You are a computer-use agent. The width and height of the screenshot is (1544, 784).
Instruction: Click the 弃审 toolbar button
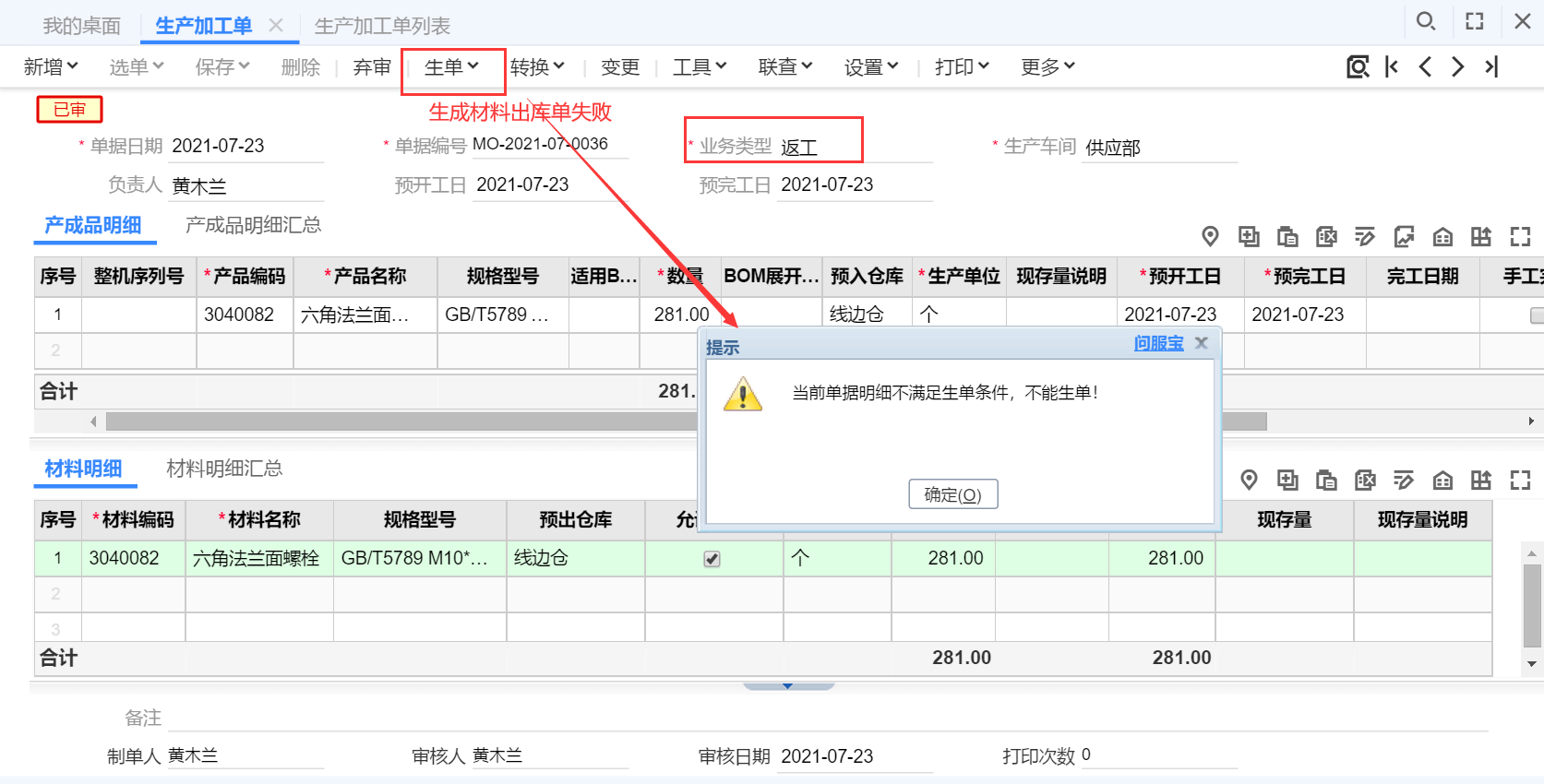coord(372,66)
